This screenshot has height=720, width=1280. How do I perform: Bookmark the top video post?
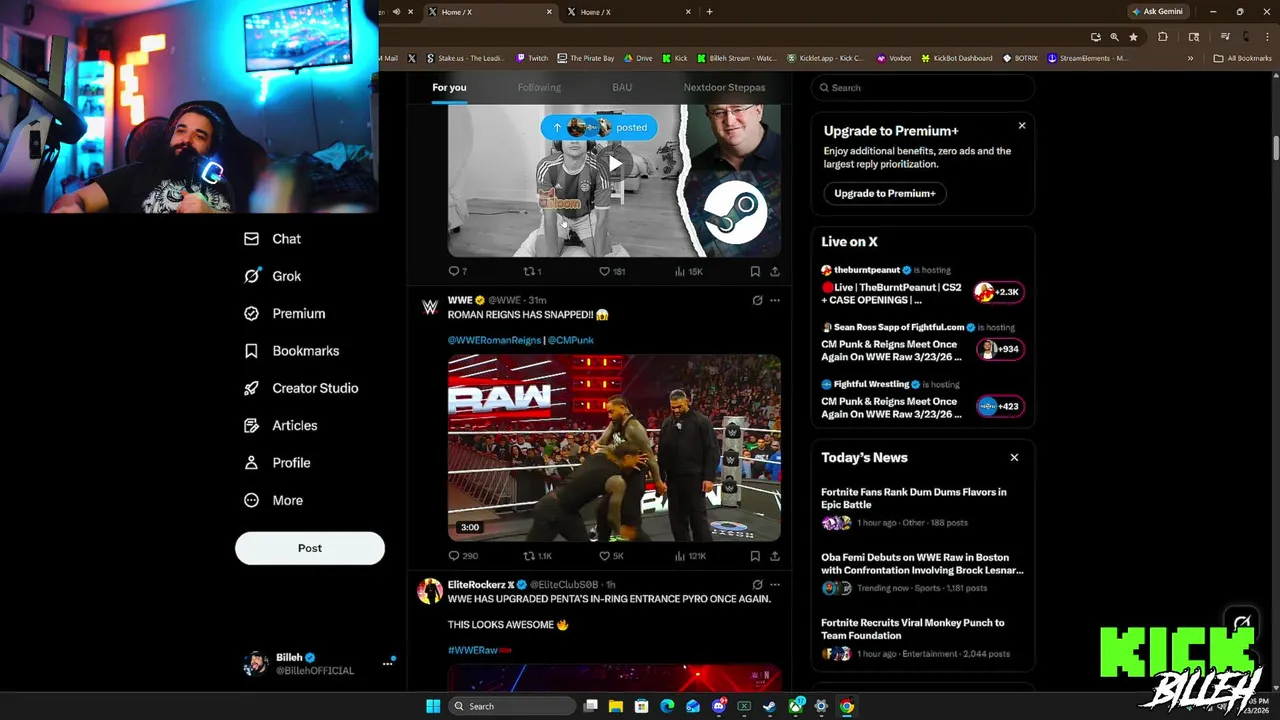(x=755, y=271)
